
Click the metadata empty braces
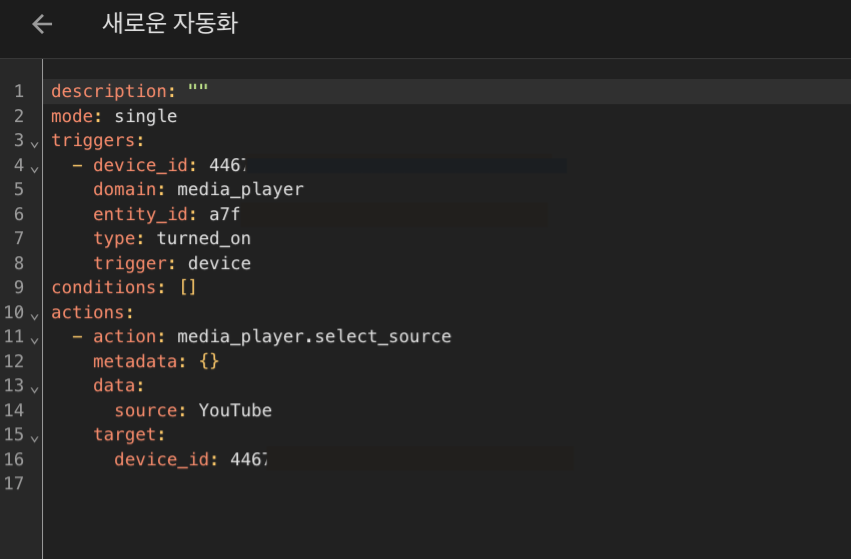[x=209, y=361]
